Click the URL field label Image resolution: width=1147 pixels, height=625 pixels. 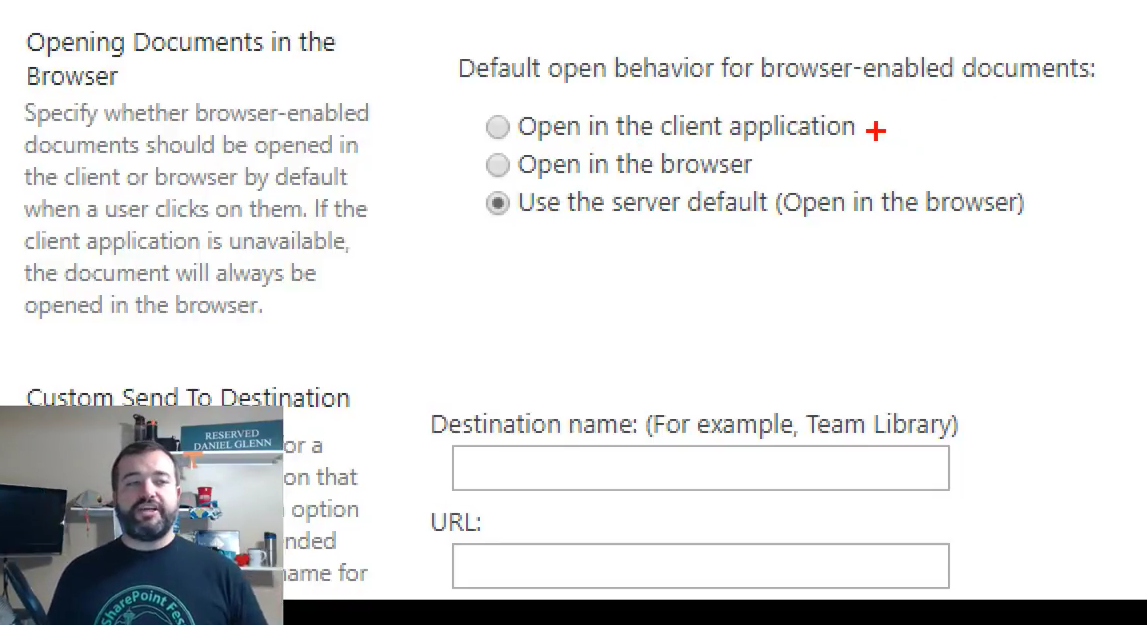(x=456, y=522)
